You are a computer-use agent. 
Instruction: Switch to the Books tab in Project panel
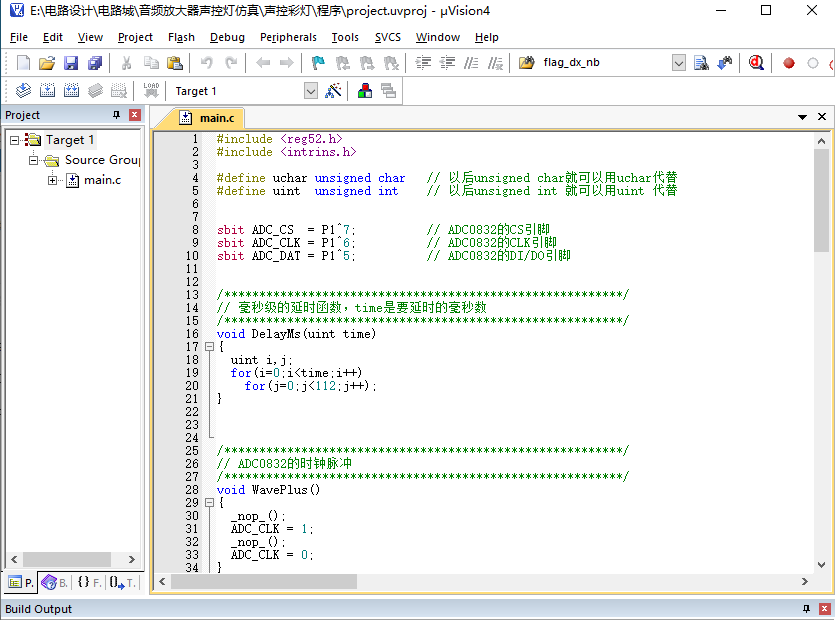click(x=55, y=583)
